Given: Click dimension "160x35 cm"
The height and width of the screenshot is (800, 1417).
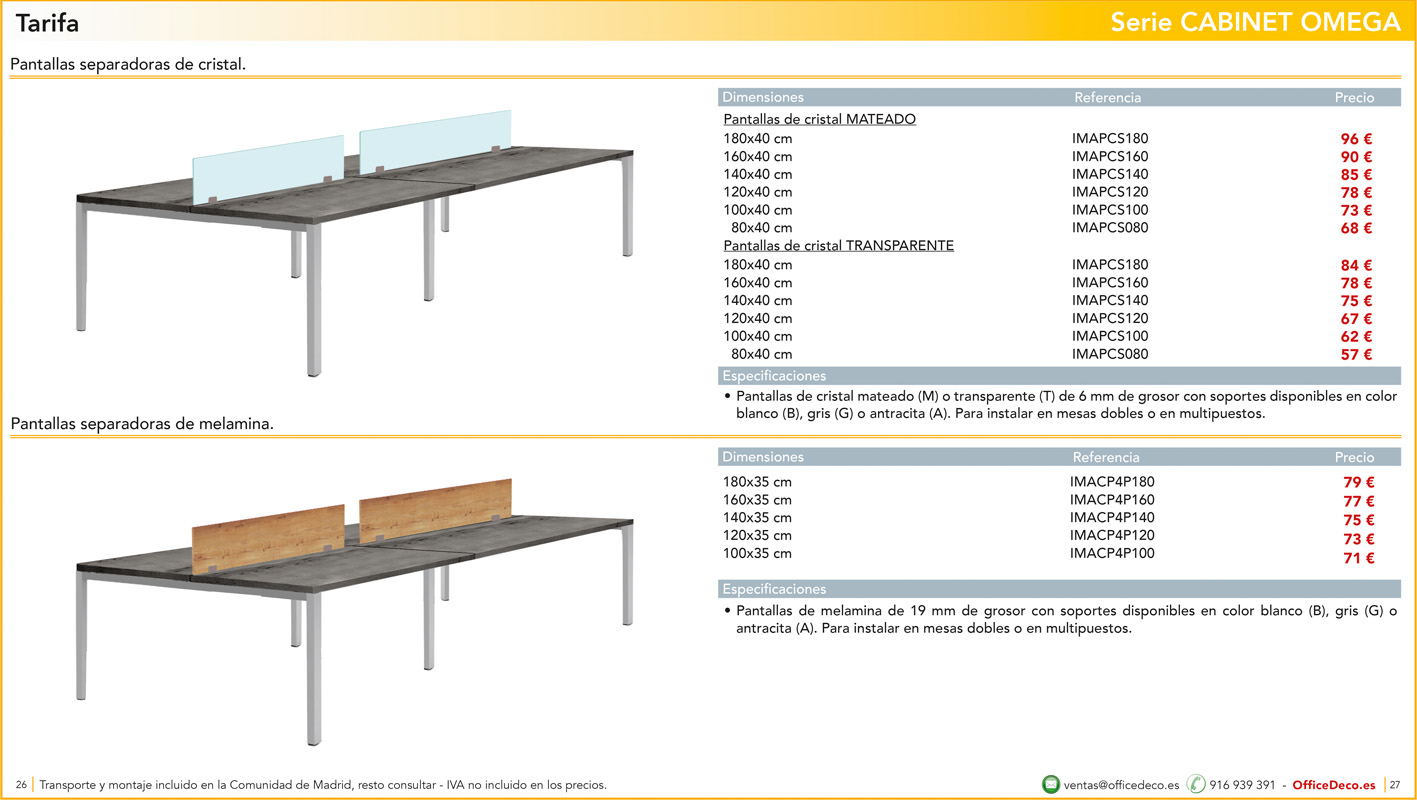Looking at the screenshot, I should (x=757, y=500).
